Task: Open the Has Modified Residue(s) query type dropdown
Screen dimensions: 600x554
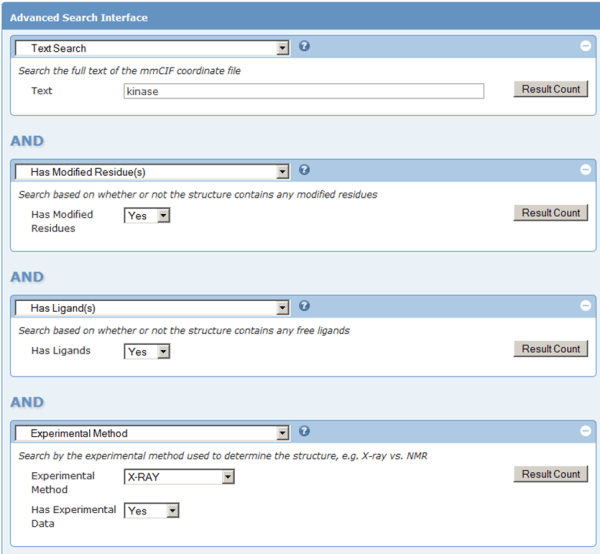Action: 152,172
